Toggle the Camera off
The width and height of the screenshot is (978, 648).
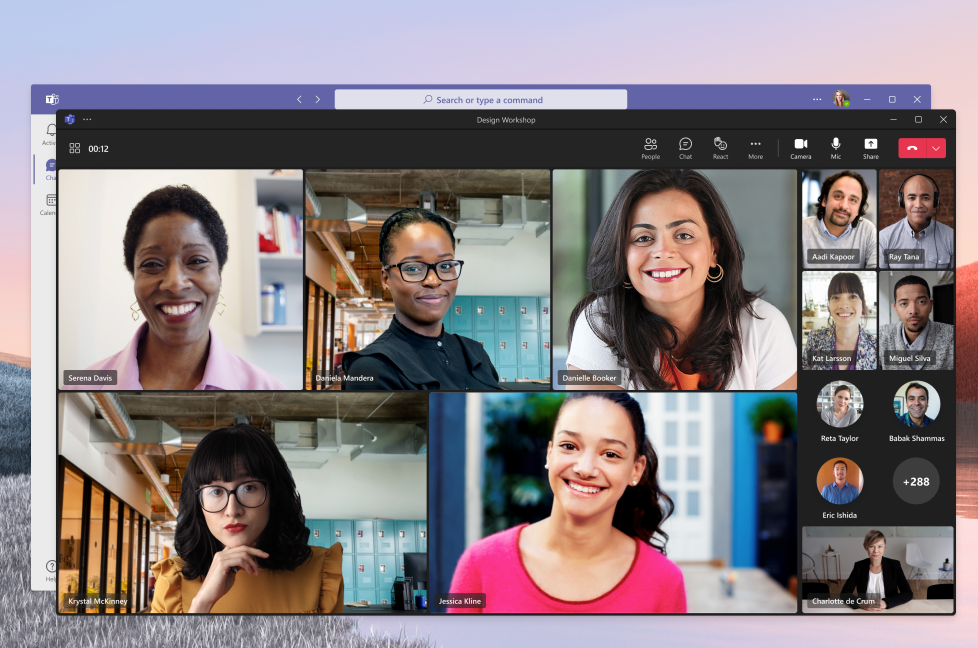[x=801, y=148]
